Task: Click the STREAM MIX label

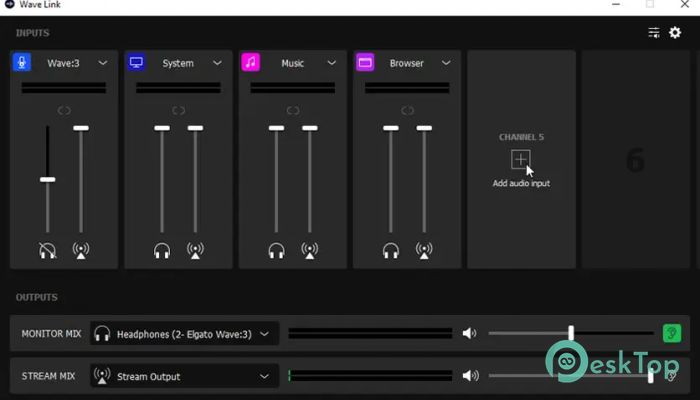Action: [x=48, y=376]
